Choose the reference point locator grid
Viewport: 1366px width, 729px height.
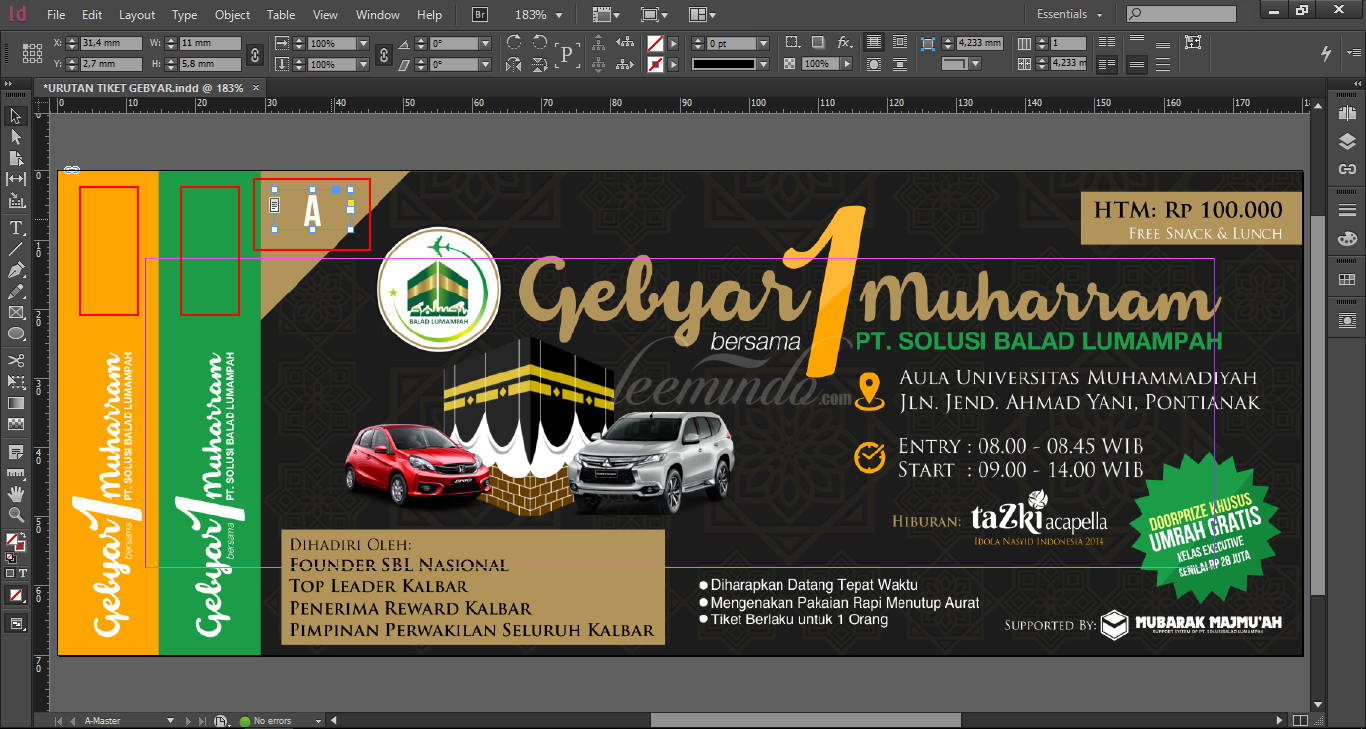[31, 54]
